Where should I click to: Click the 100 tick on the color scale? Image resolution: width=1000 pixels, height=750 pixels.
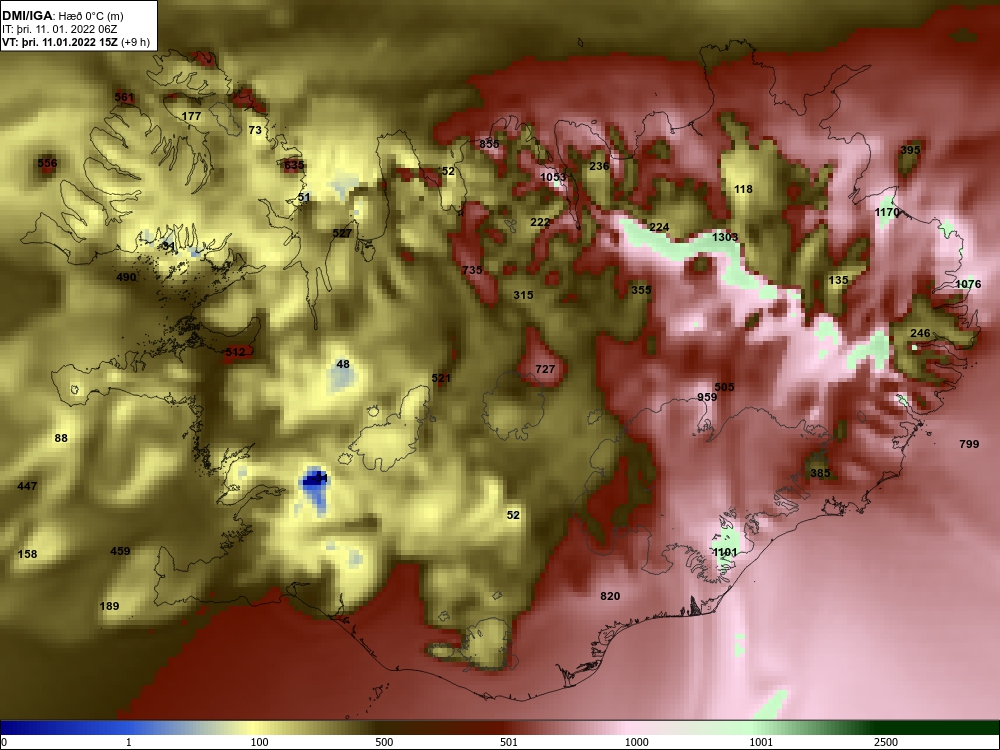click(x=260, y=742)
